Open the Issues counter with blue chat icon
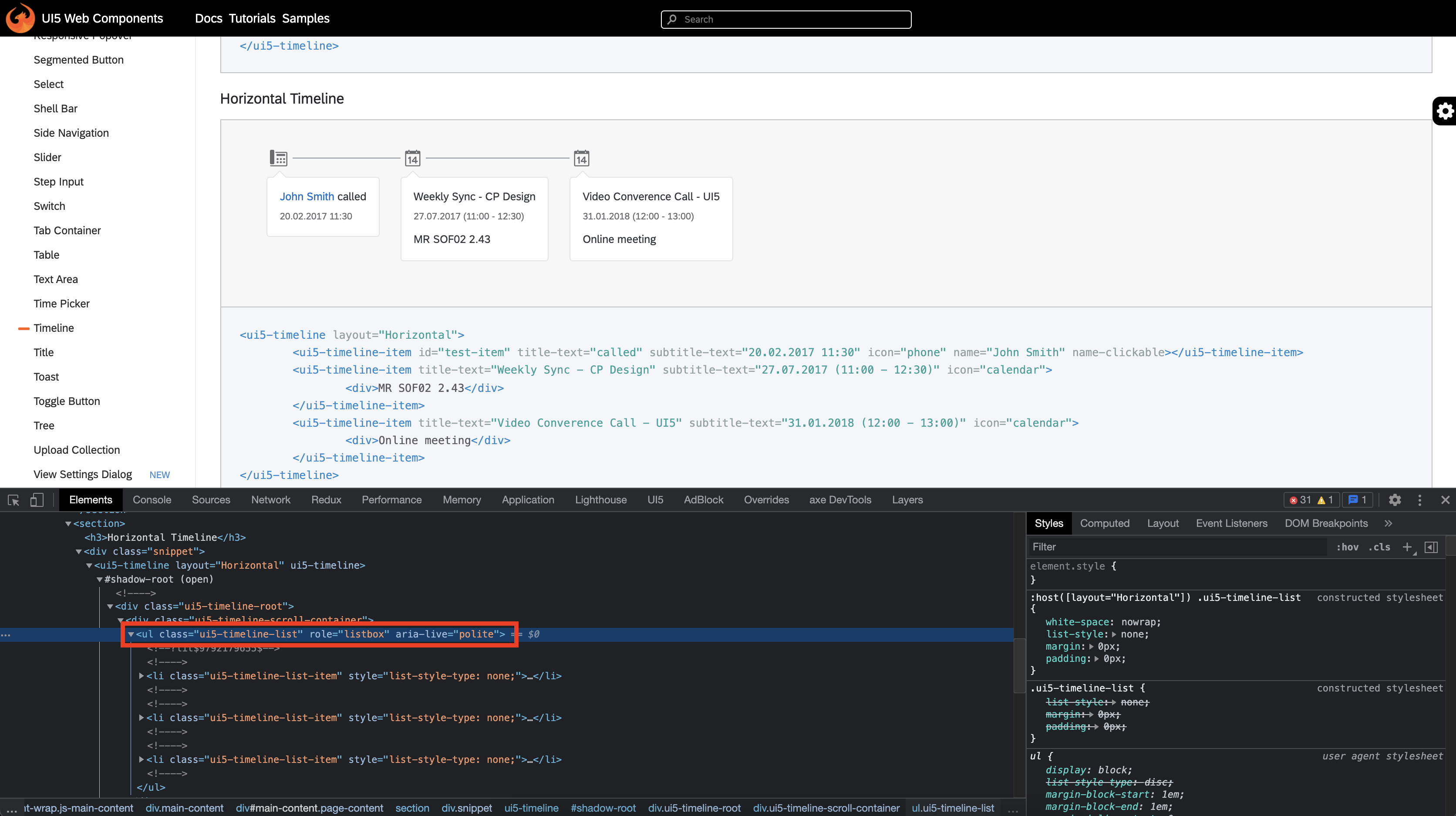Screen dimensions: 1456x816 point(1358,500)
